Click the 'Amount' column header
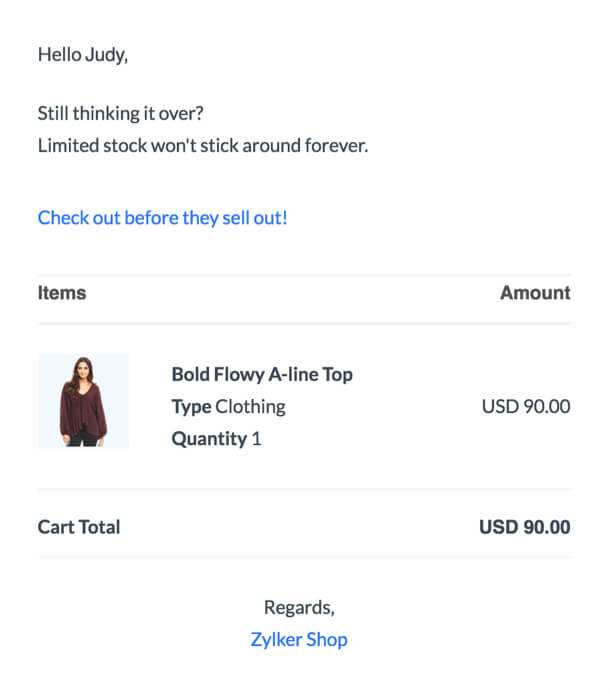This screenshot has height=694, width=610. click(535, 293)
